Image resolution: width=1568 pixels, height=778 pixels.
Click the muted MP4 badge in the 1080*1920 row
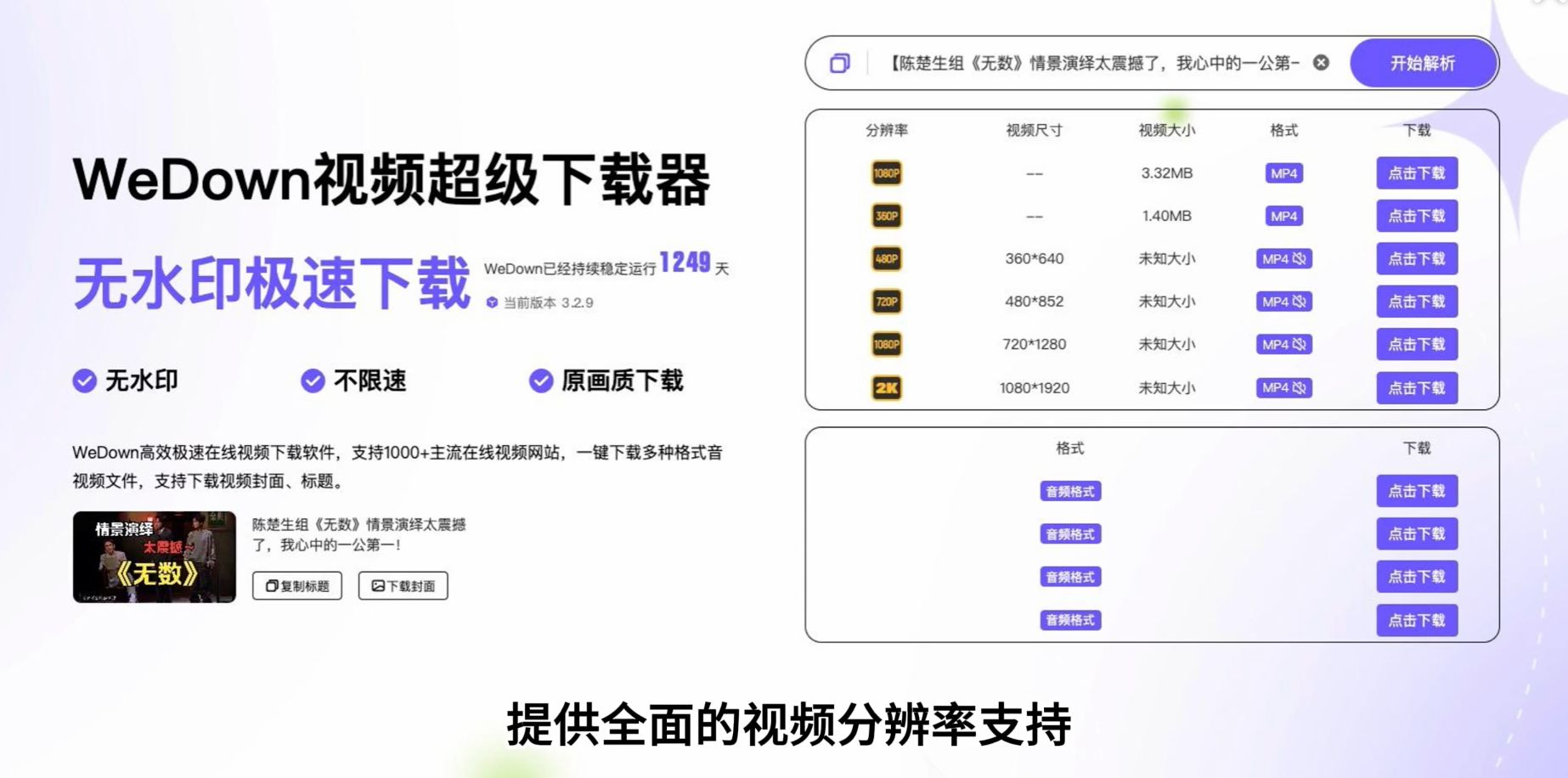[1283, 388]
